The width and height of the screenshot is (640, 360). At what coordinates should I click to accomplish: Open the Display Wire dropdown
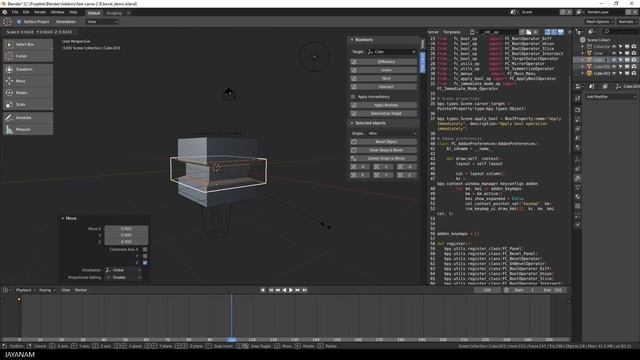[392, 133]
